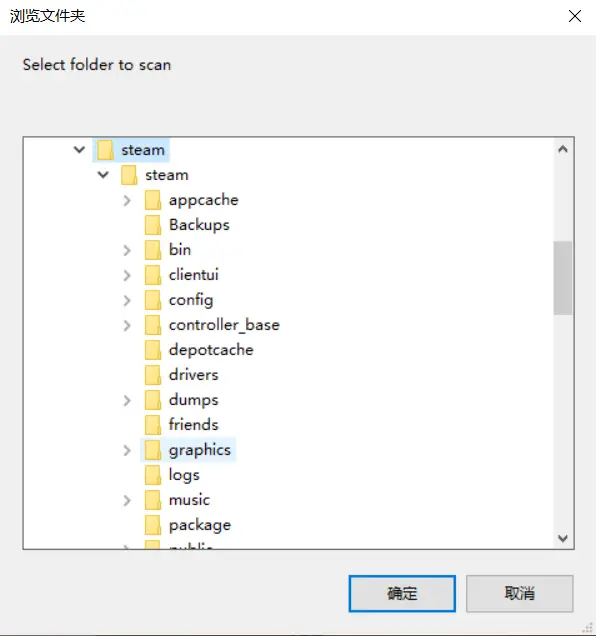The width and height of the screenshot is (596, 636).
Task: Select the controller_base folder name
Action: [x=224, y=325]
